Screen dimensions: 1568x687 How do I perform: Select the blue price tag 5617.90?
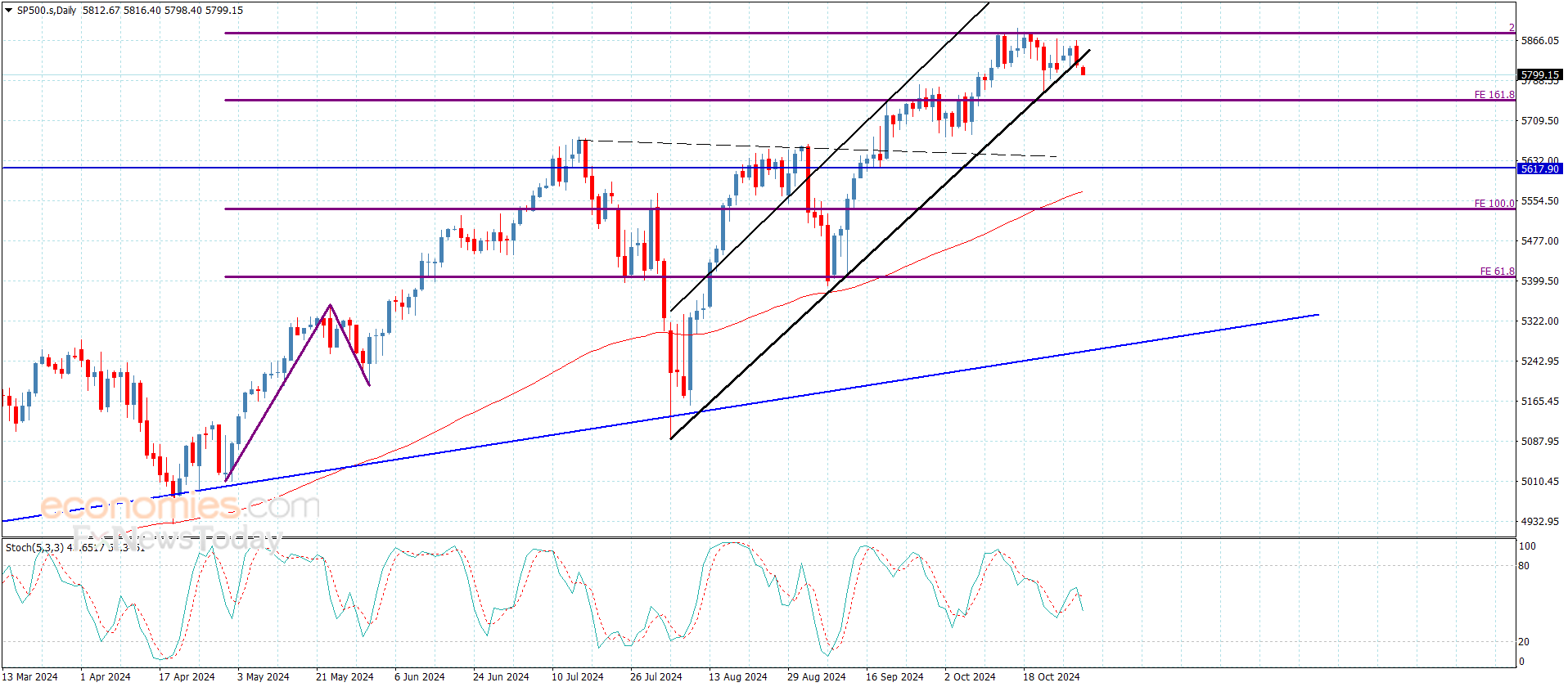pyautogui.click(x=1539, y=168)
